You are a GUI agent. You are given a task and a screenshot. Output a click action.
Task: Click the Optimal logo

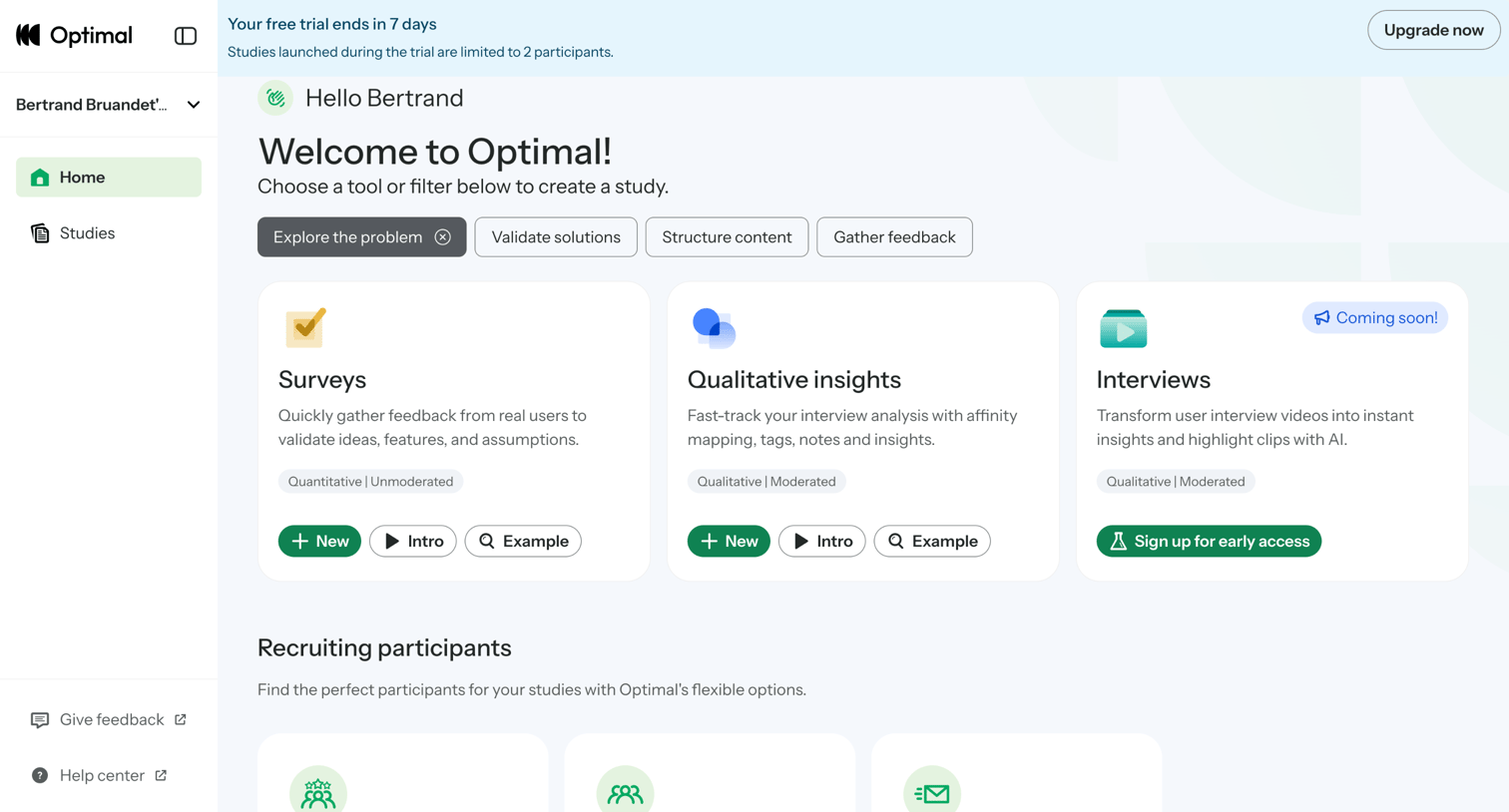coord(74,36)
